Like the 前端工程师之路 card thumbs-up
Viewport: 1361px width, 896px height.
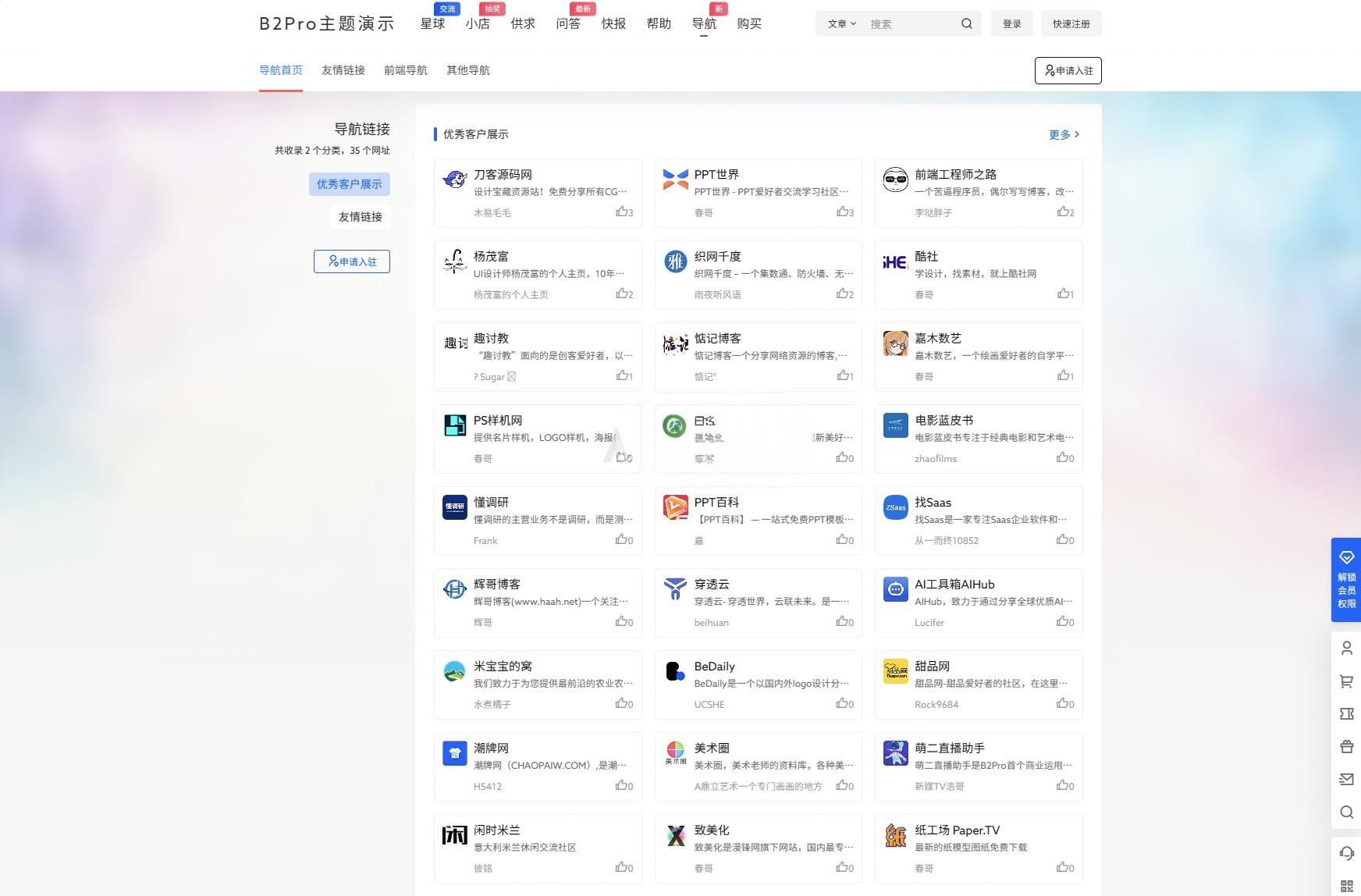pyautogui.click(x=1066, y=212)
